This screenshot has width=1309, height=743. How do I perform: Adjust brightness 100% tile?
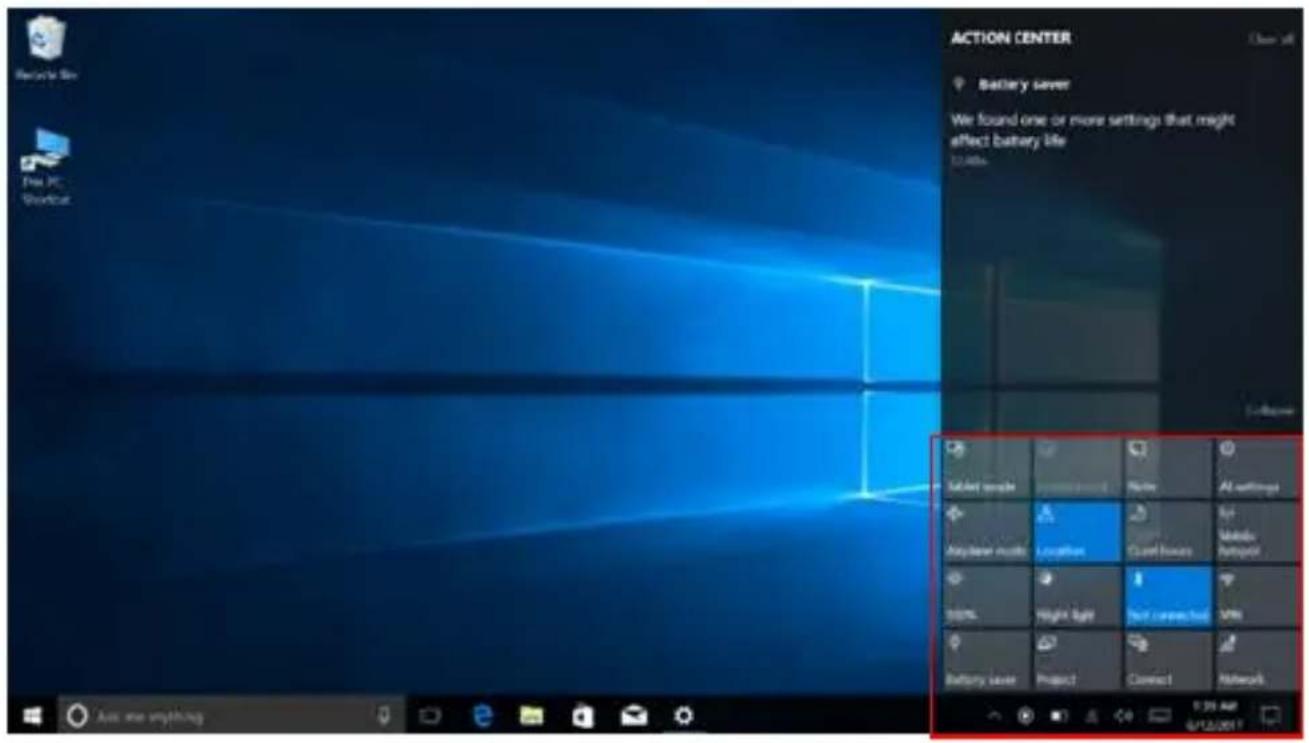pos(986,597)
